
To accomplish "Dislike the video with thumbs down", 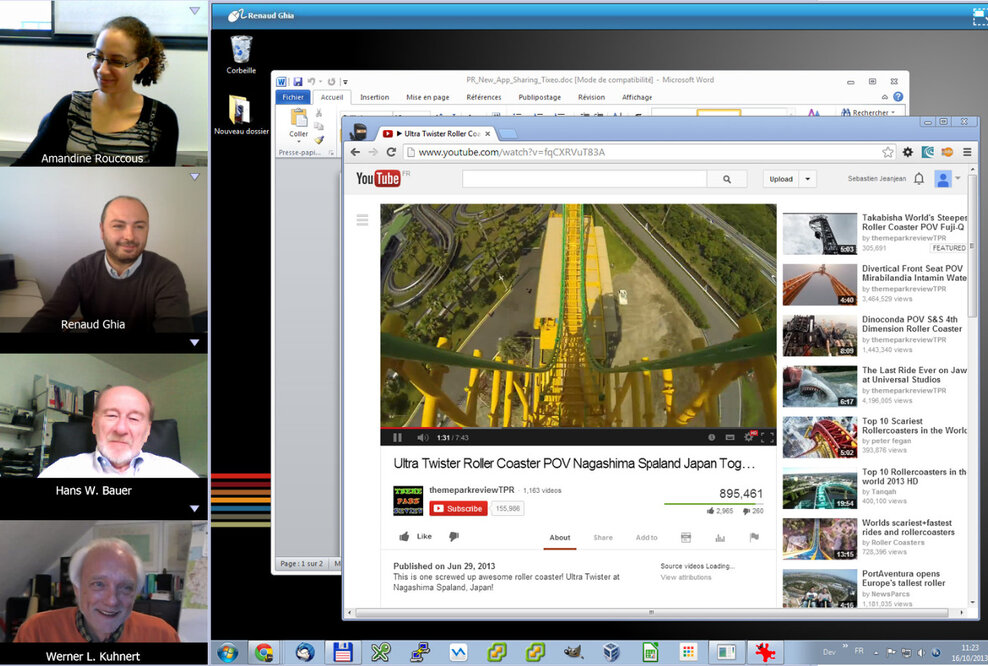I will 453,537.
